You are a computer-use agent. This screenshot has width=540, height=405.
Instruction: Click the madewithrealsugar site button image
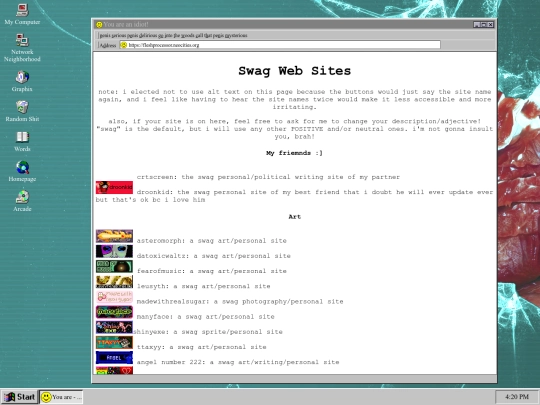coord(114,297)
